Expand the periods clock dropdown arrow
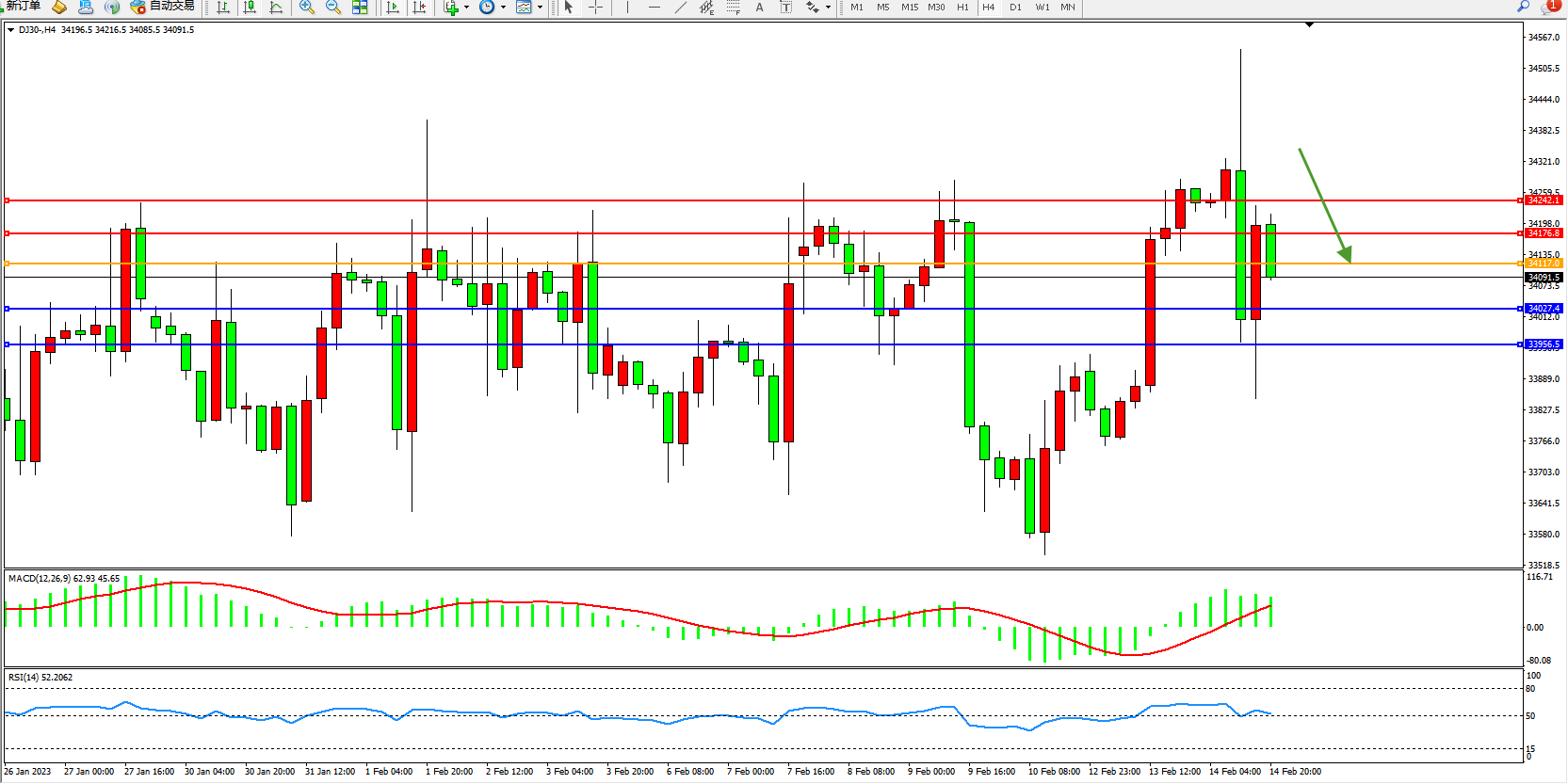This screenshot has width=1568, height=784. 503,8
